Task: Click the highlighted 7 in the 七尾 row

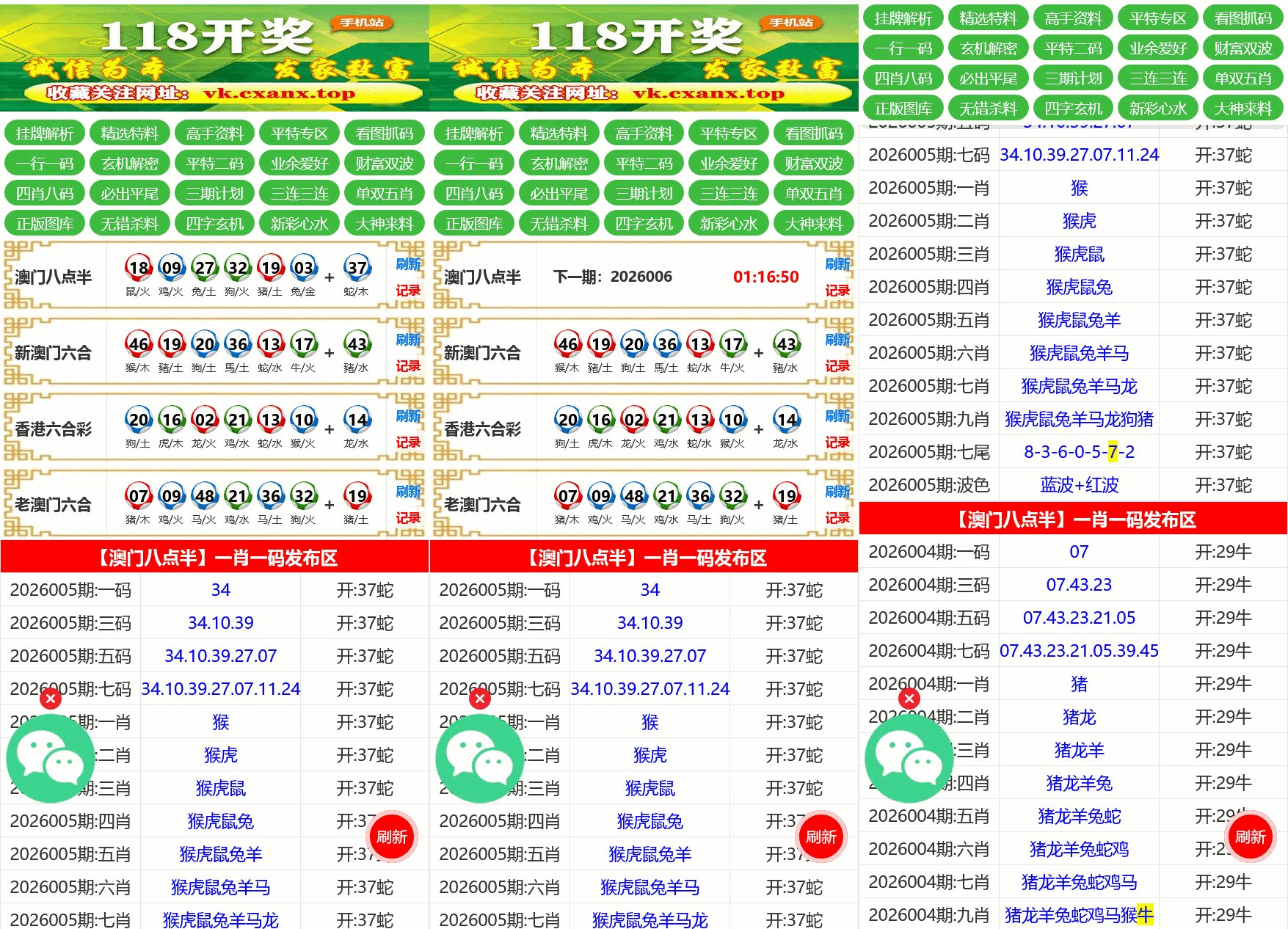Action: pos(1112,452)
